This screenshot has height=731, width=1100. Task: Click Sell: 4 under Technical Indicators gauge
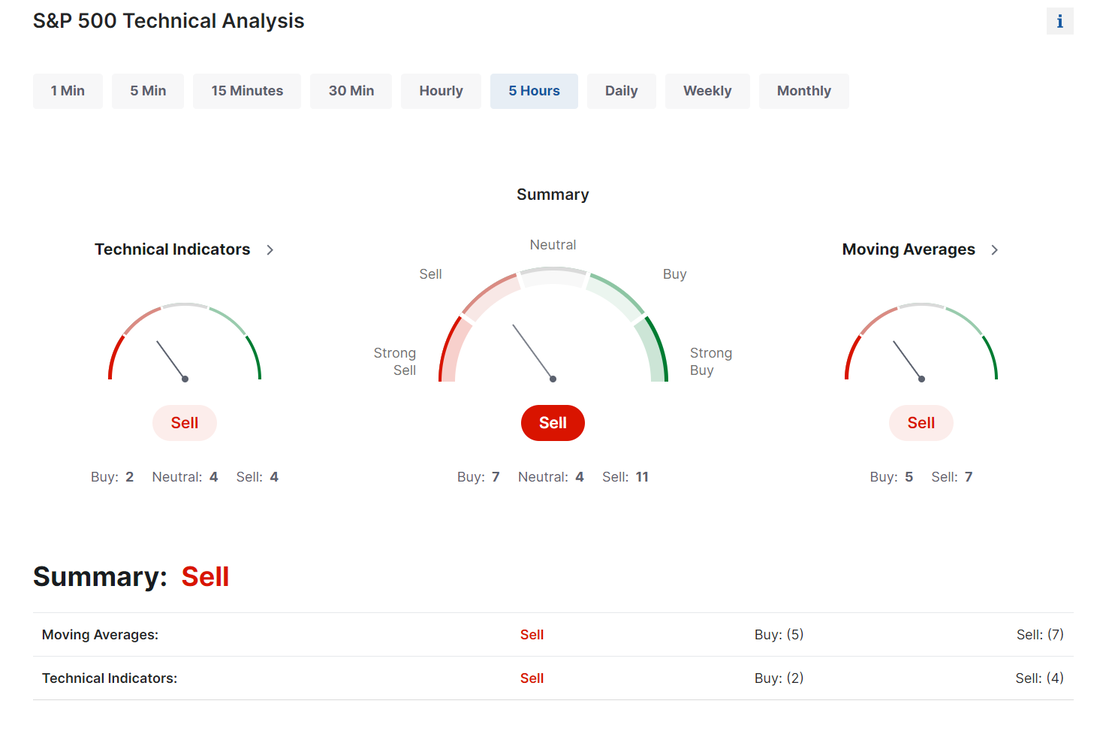click(x=257, y=477)
